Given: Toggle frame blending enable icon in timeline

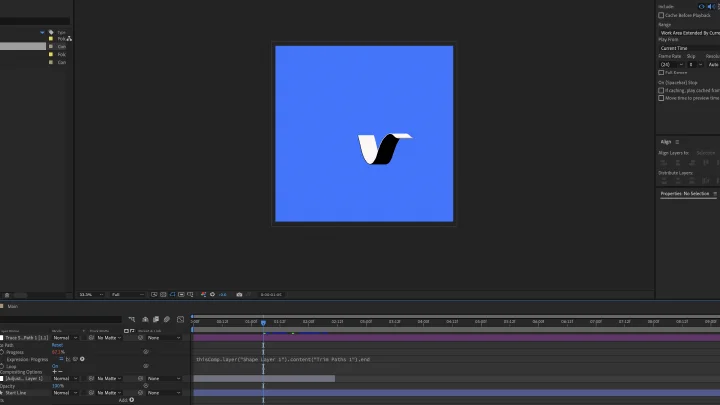Looking at the screenshot, I should click(156, 320).
